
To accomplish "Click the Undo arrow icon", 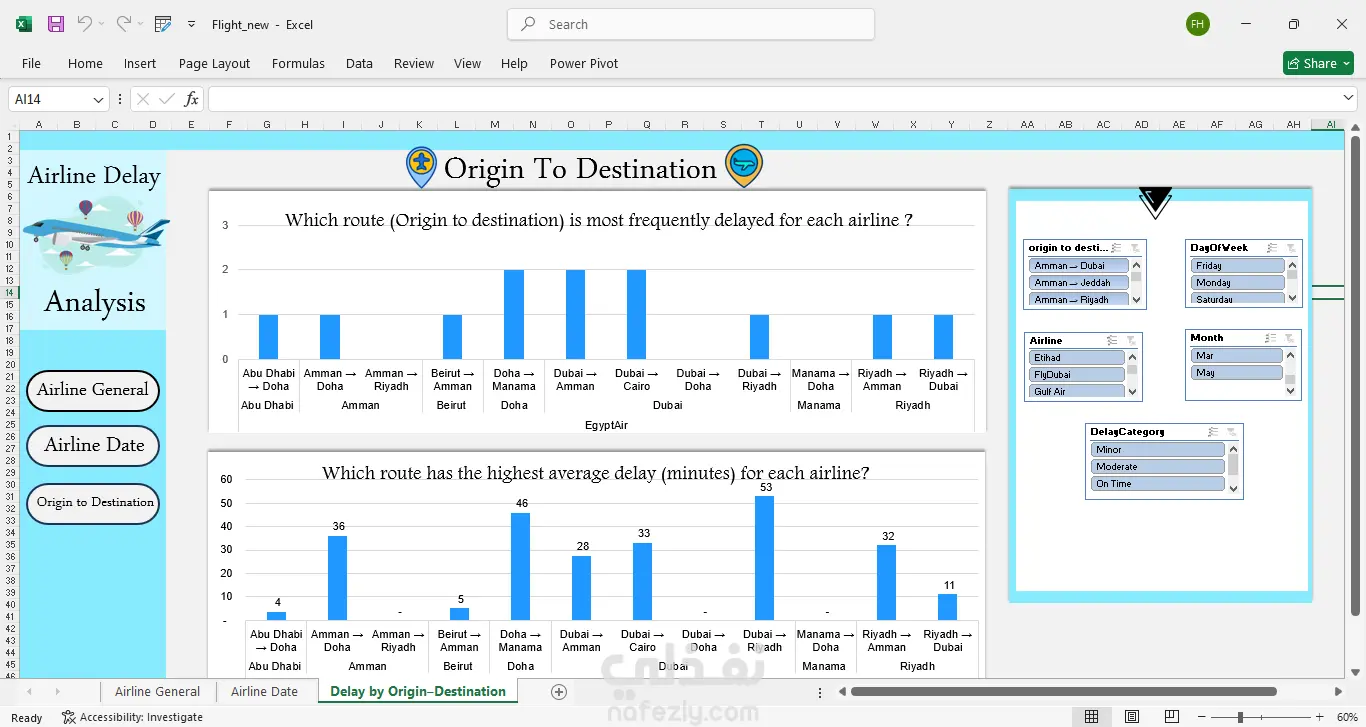I will coord(85,24).
